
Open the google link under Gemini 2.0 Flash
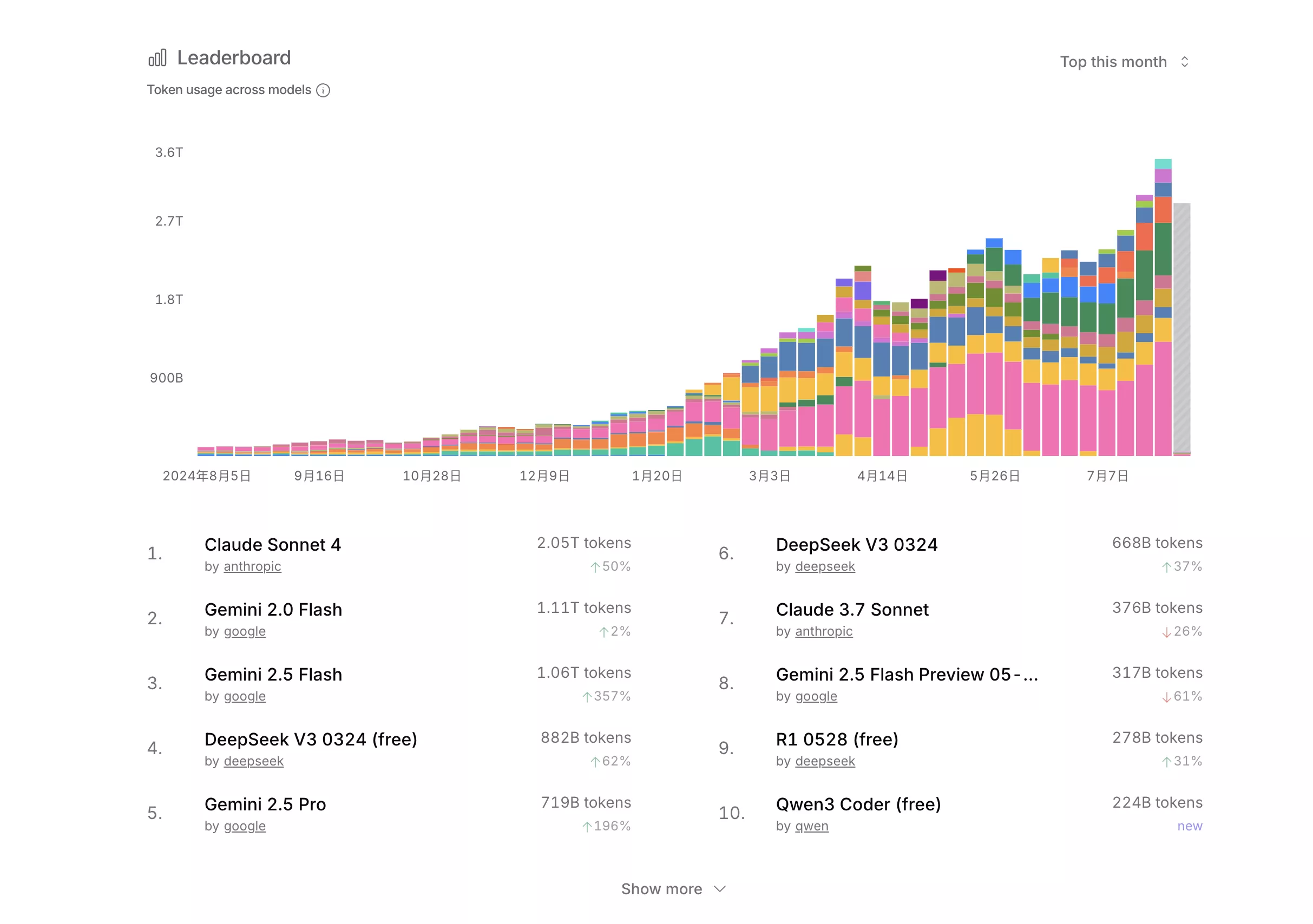(244, 631)
